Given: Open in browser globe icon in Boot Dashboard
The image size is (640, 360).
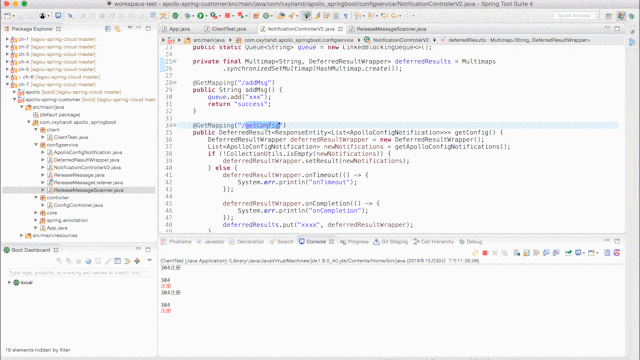Looking at the screenshot, I should tap(88, 261).
